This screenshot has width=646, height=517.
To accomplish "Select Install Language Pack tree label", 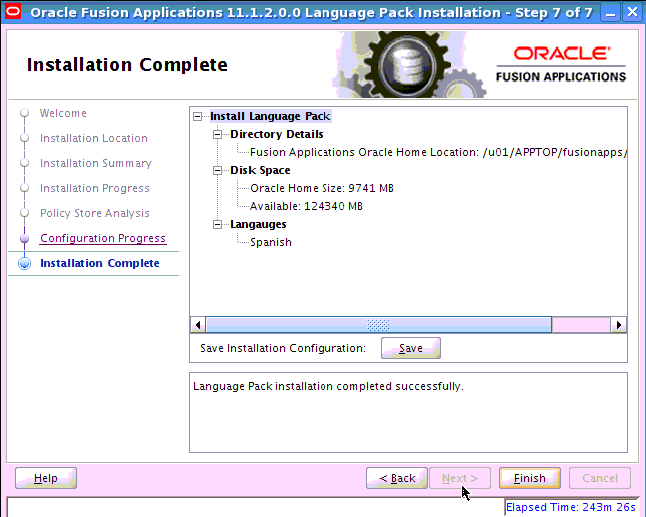I will (x=270, y=117).
